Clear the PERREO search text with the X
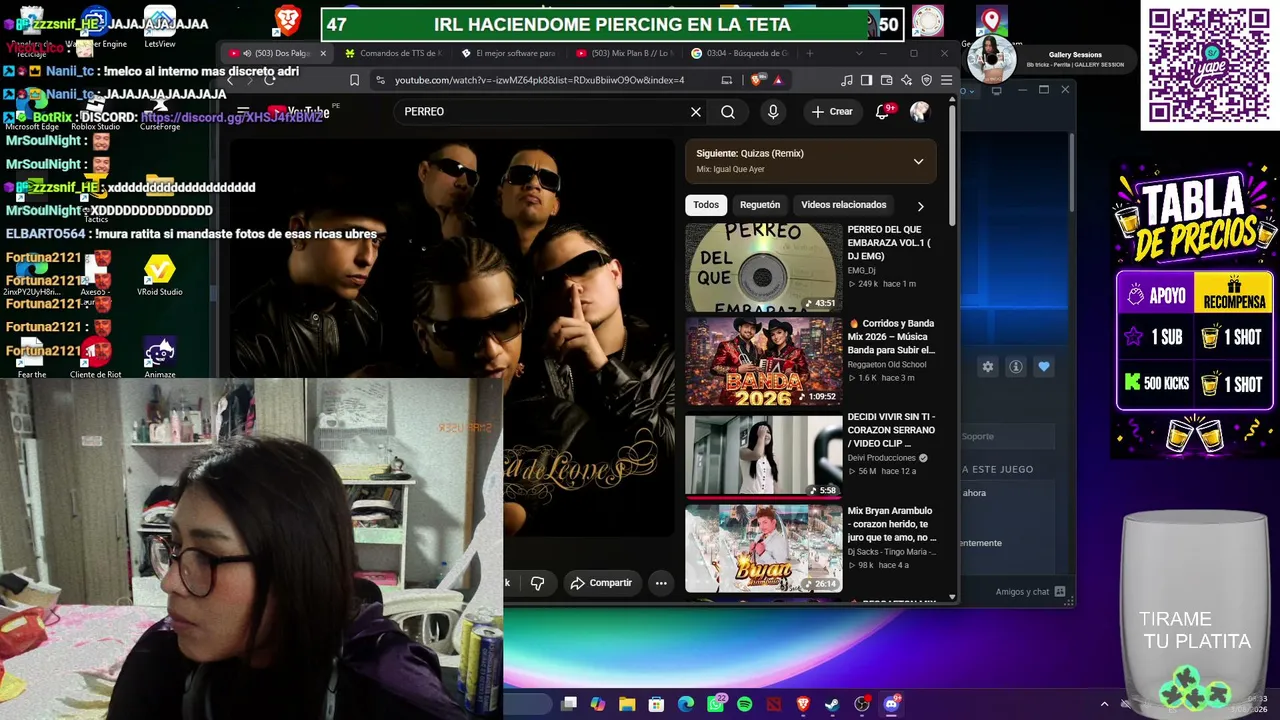 [696, 112]
